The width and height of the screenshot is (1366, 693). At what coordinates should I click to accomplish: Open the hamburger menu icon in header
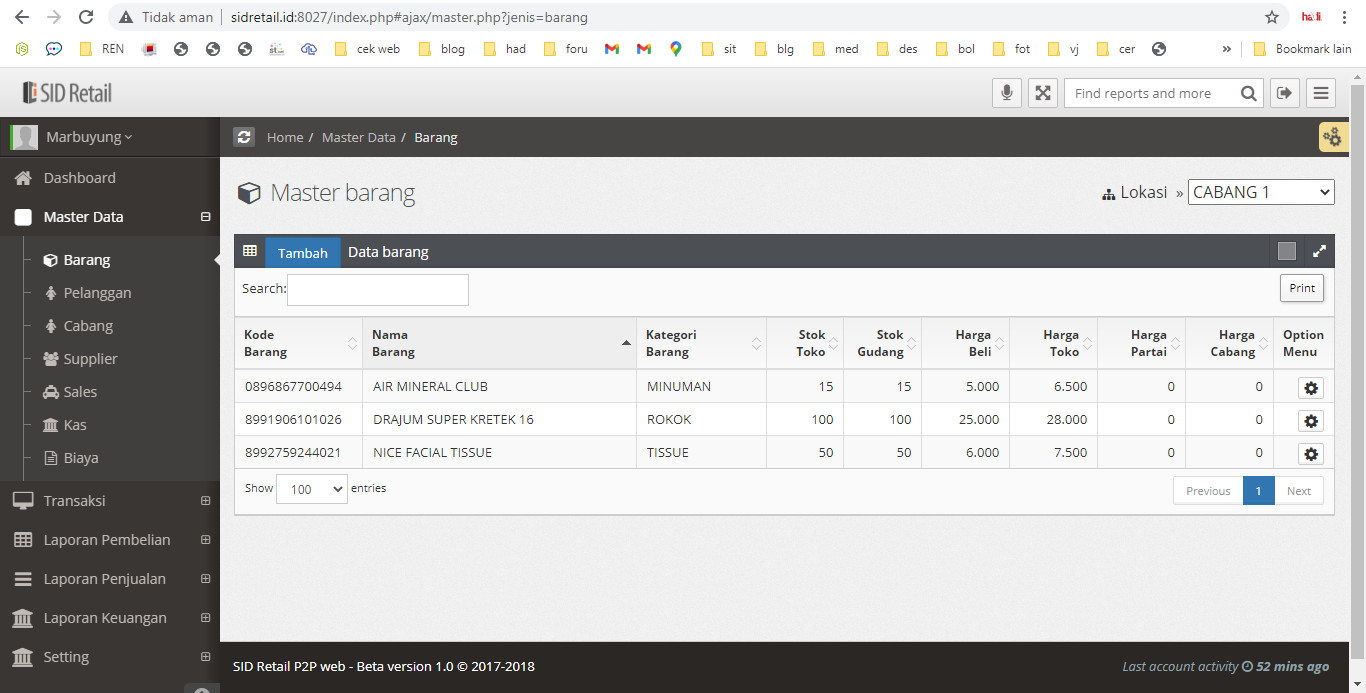(x=1321, y=93)
